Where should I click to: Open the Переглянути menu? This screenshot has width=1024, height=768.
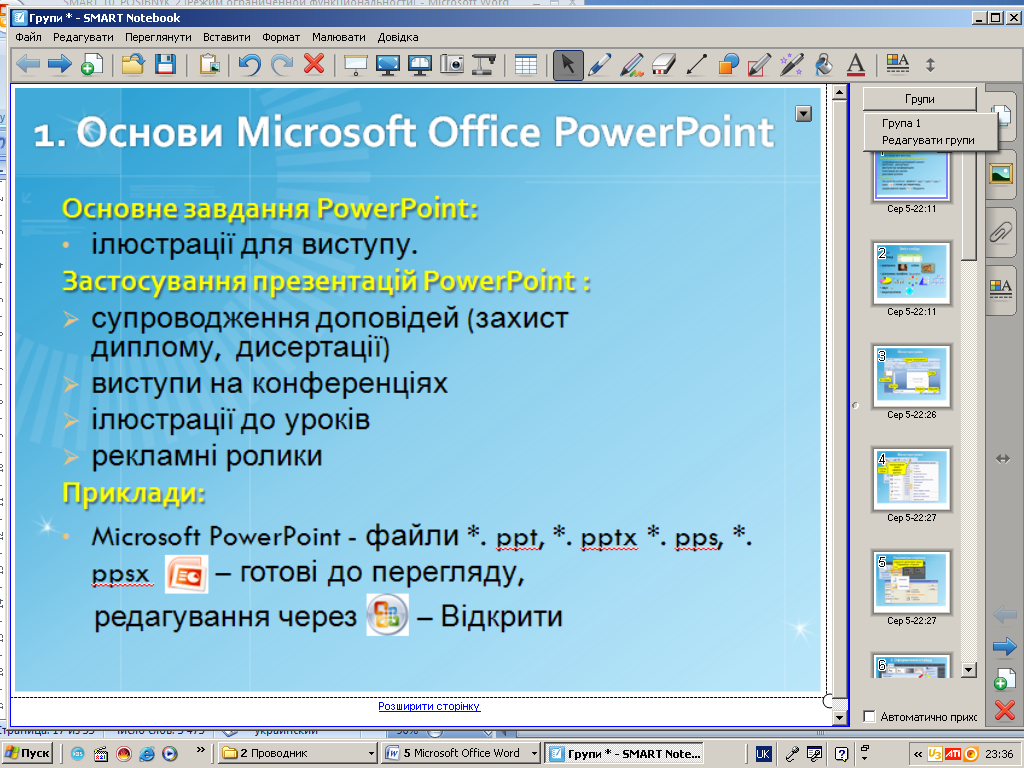pyautogui.click(x=158, y=37)
